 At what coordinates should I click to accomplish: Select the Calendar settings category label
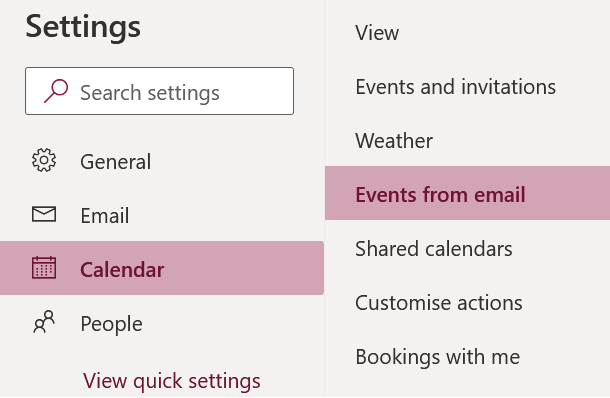click(x=122, y=270)
